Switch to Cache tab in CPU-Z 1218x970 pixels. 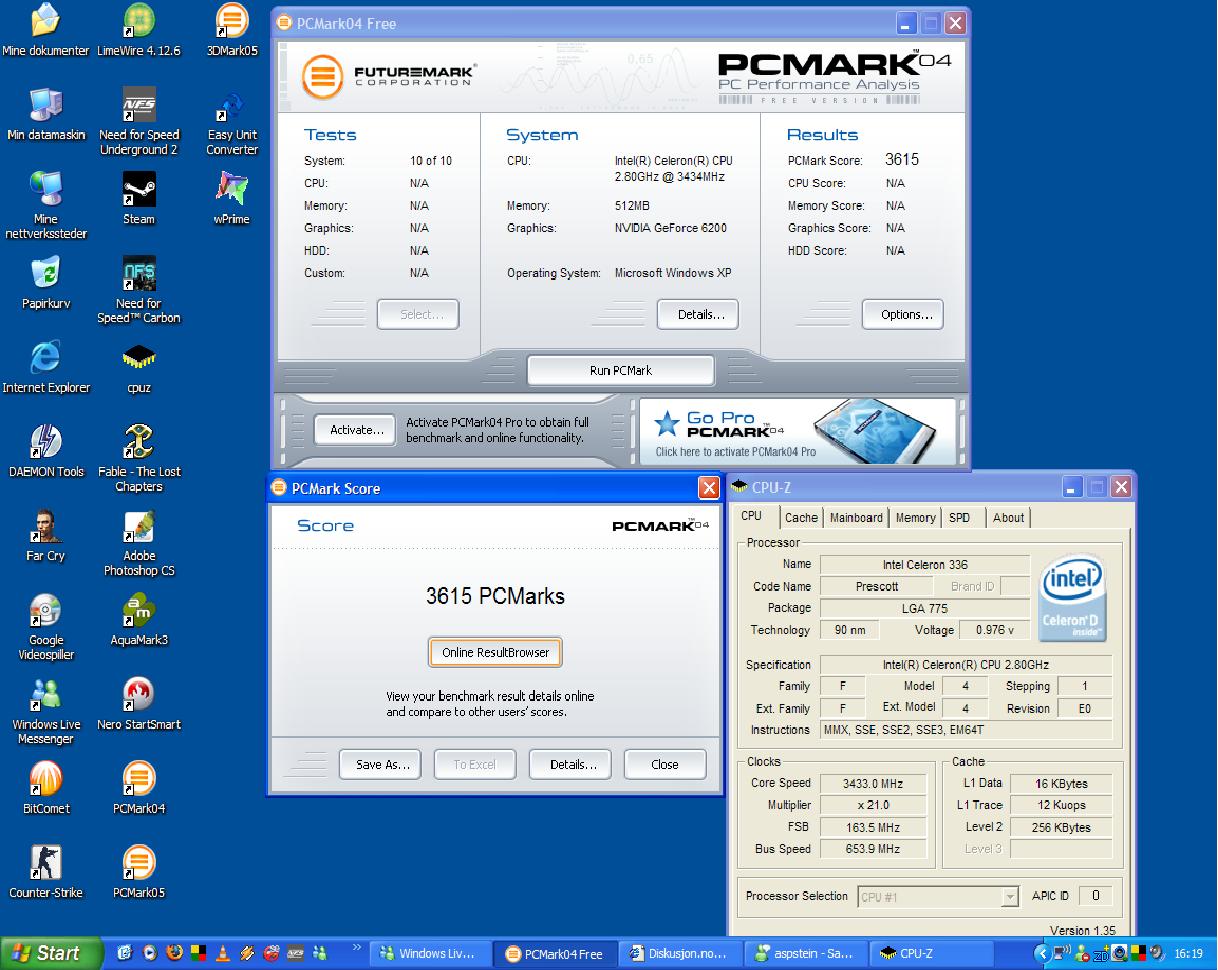pos(801,517)
